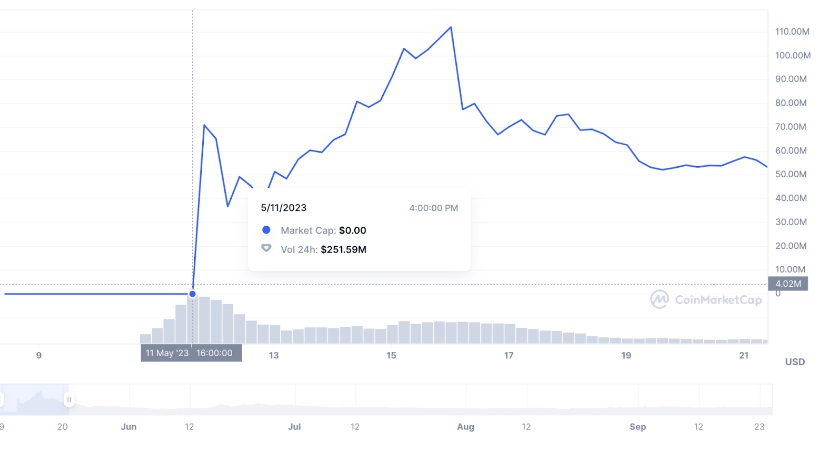Click the CoinMarketCap watermark text

(716, 299)
